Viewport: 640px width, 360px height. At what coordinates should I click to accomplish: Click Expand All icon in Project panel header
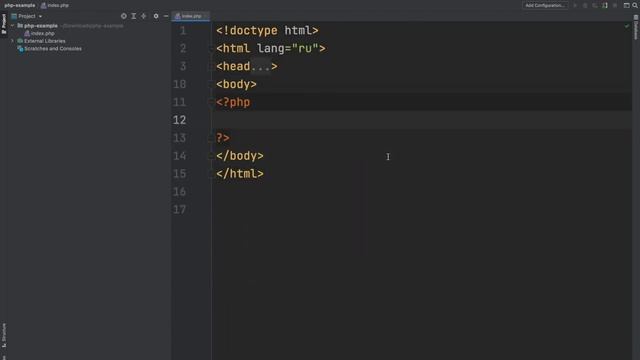pyautogui.click(x=134, y=16)
